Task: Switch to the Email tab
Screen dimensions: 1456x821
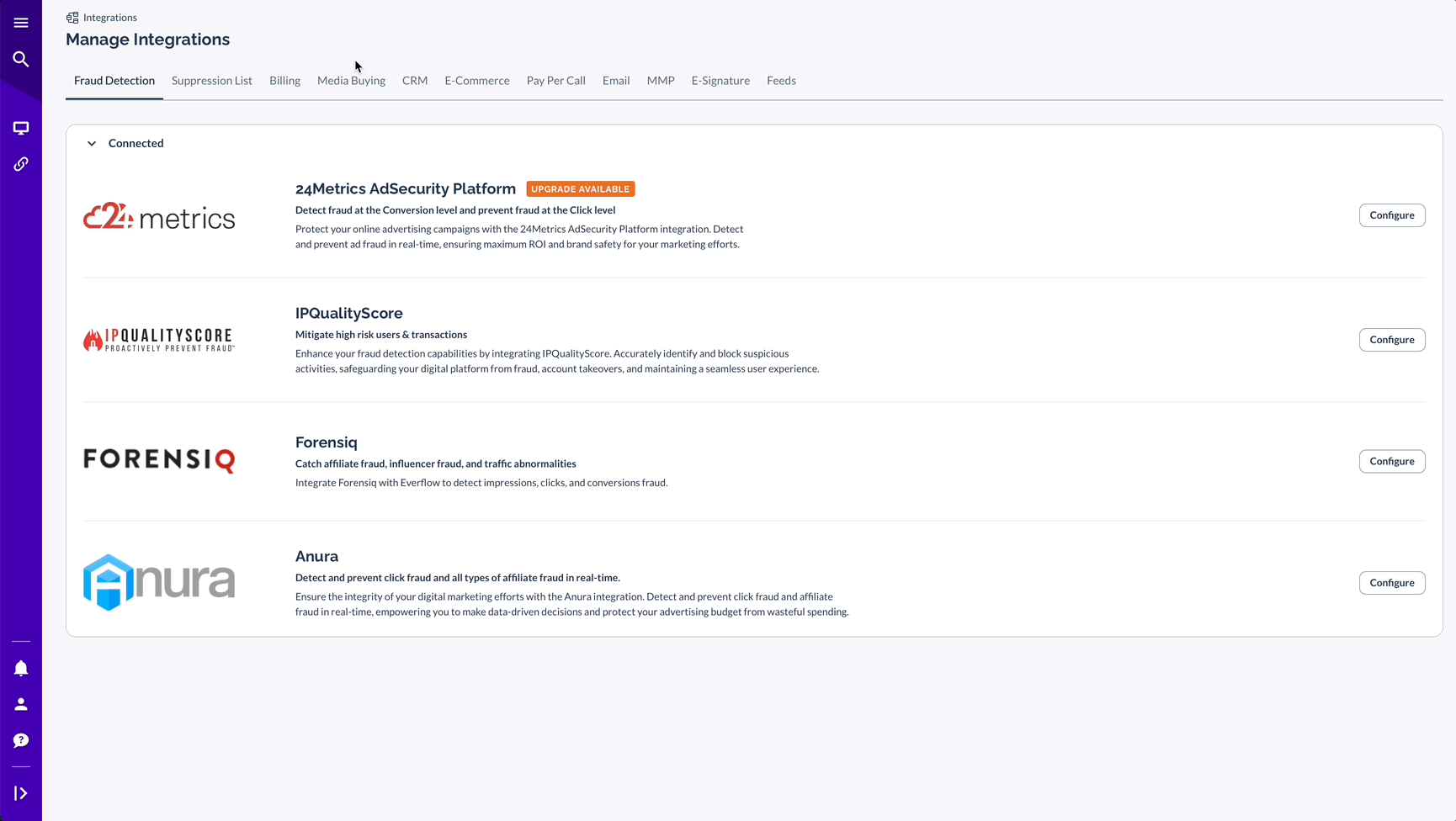Action: (x=616, y=81)
